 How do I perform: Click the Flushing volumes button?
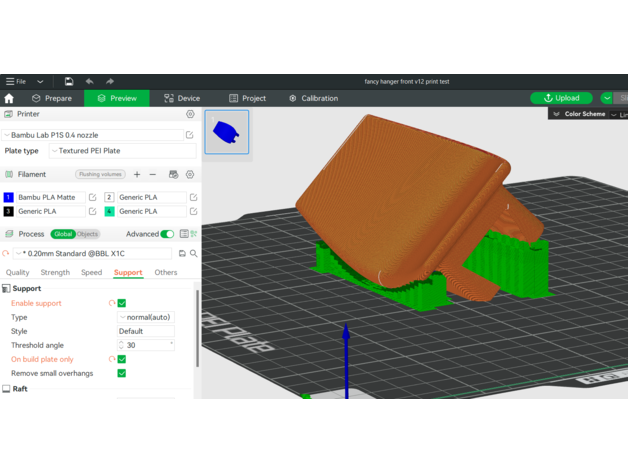(100, 174)
